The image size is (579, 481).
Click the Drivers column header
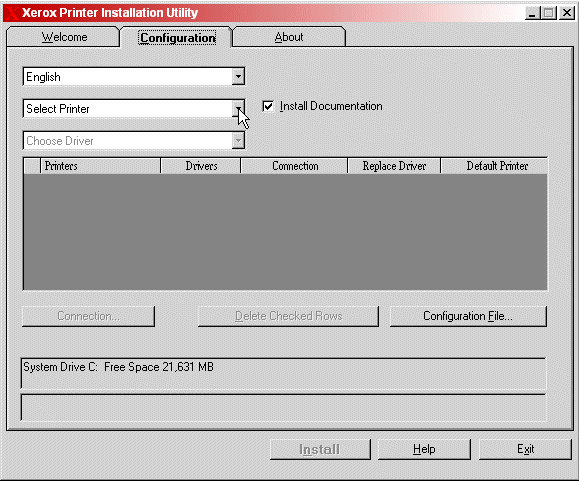[201, 166]
